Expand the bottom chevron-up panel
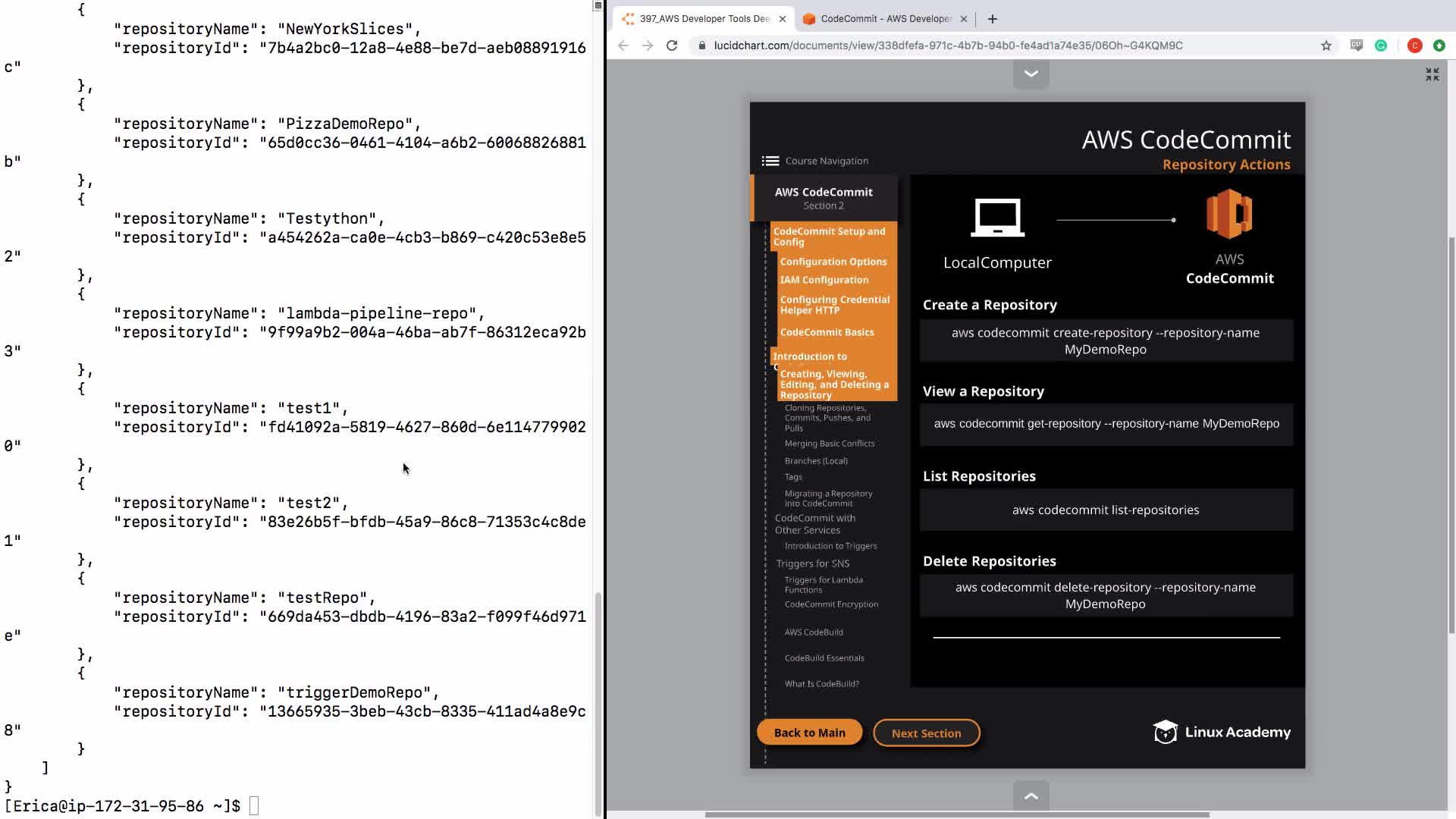The width and height of the screenshot is (1456, 819). pos(1031,795)
